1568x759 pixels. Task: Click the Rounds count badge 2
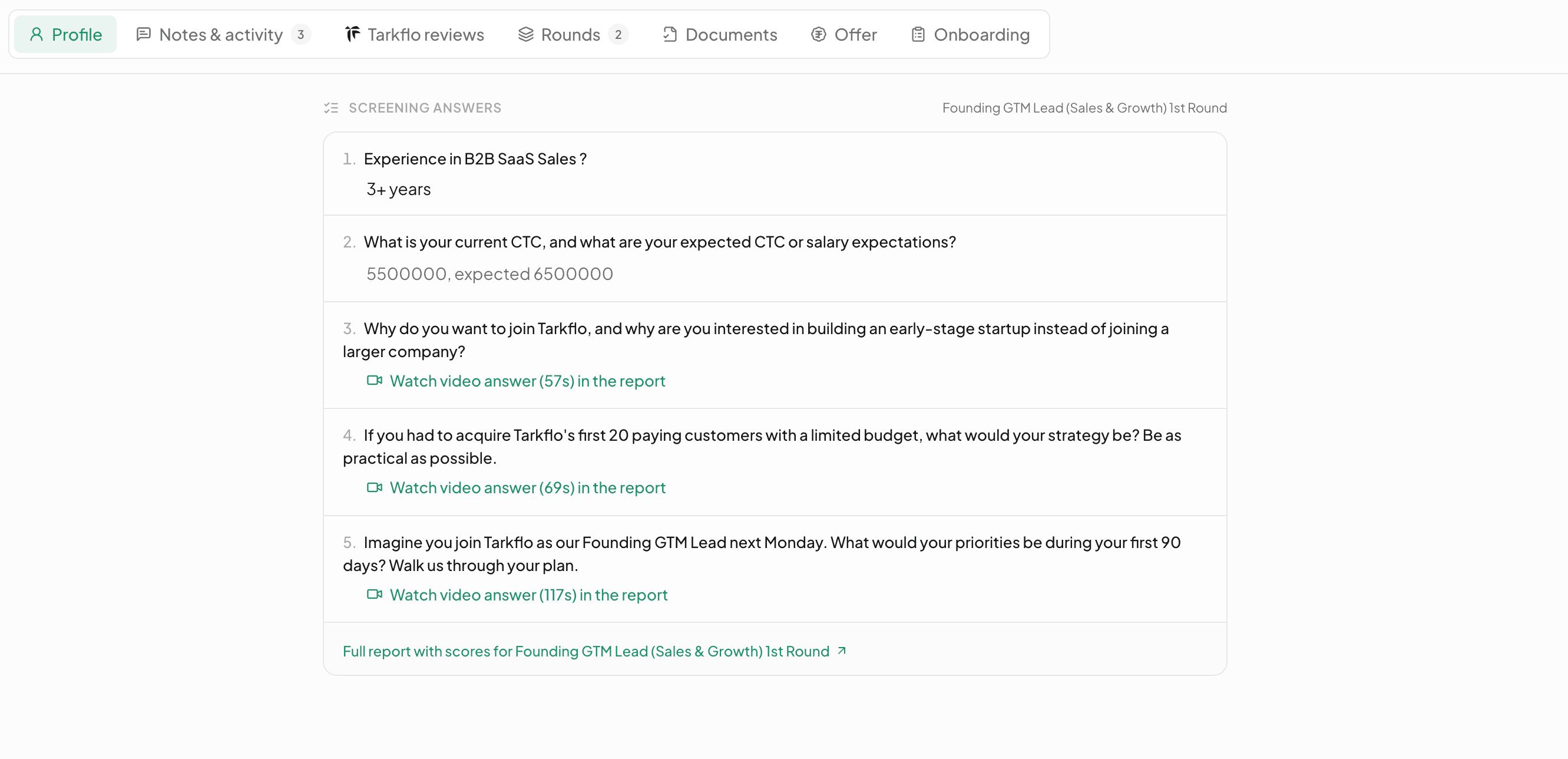[618, 34]
